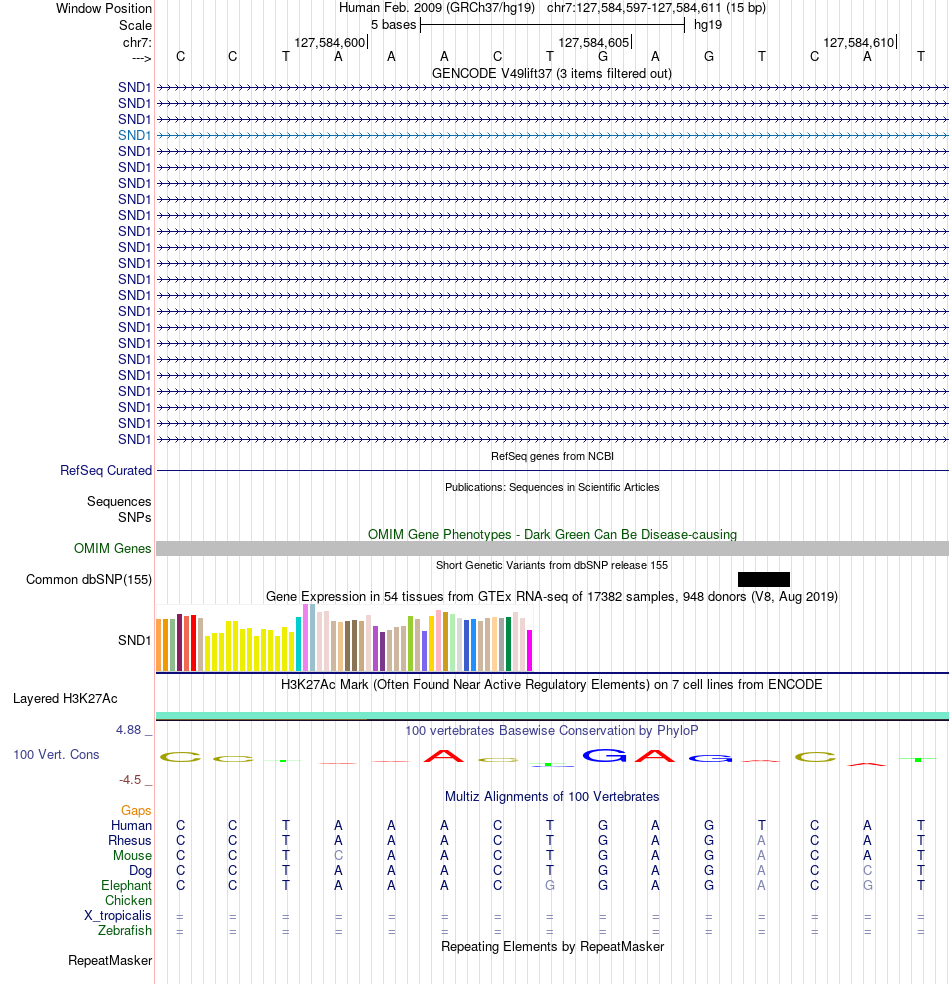
Task: Click the hg19 label beside the scale bar
Action: 708,25
